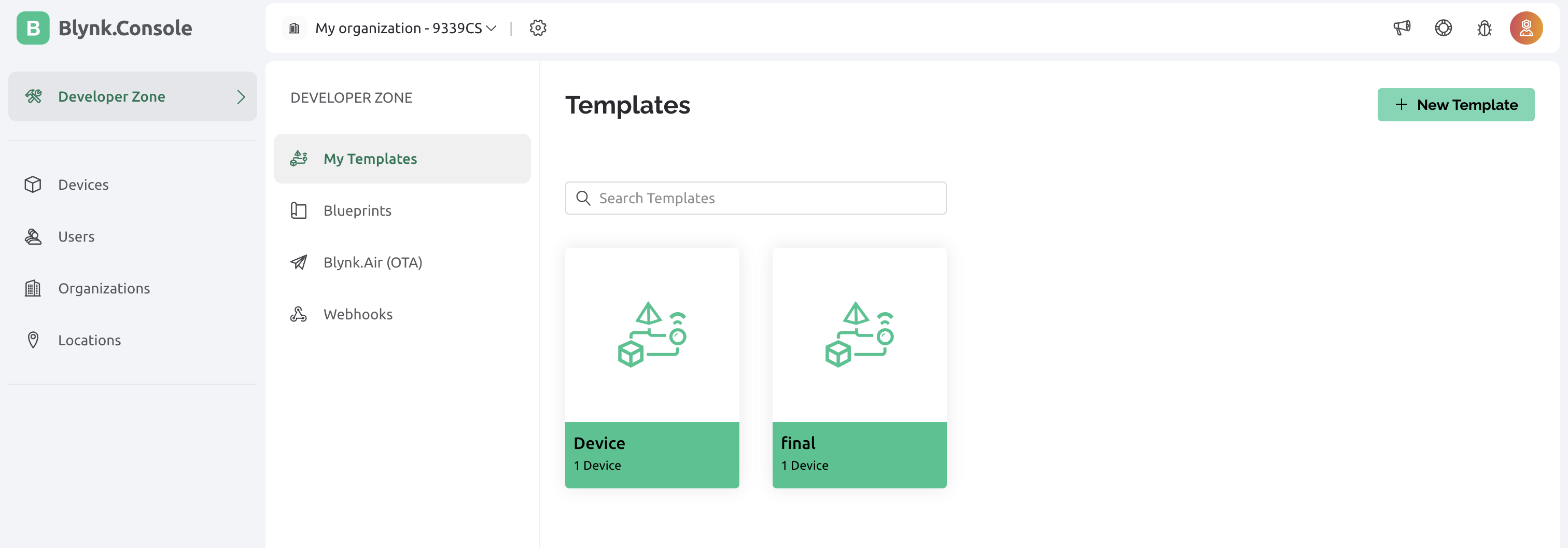Click the Webhooks icon
This screenshot has height=548, width=1568.
[298, 314]
